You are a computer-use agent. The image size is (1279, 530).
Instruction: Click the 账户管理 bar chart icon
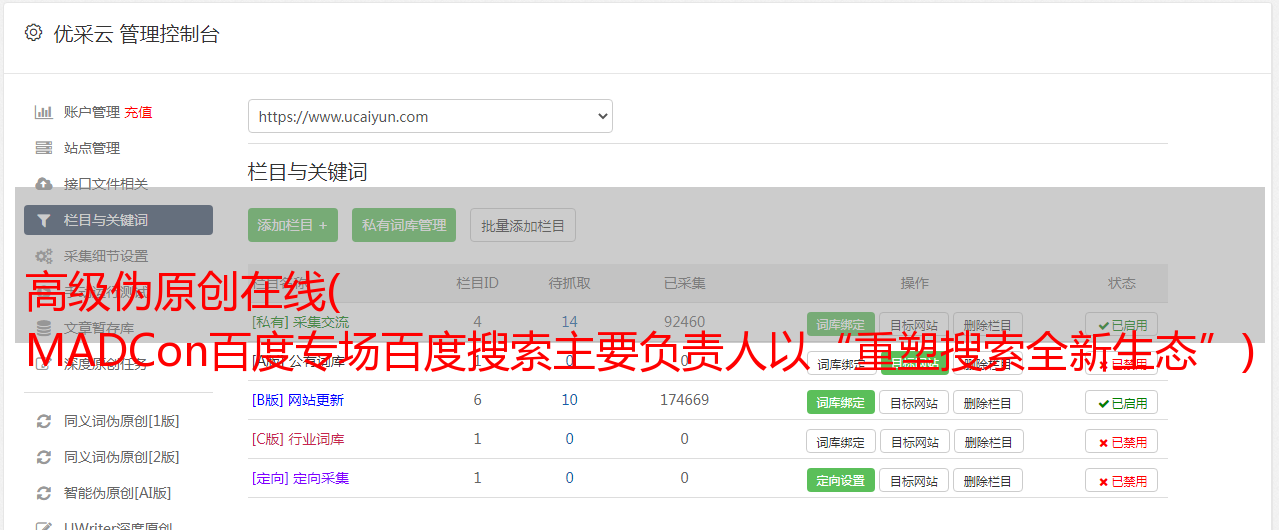tap(43, 112)
